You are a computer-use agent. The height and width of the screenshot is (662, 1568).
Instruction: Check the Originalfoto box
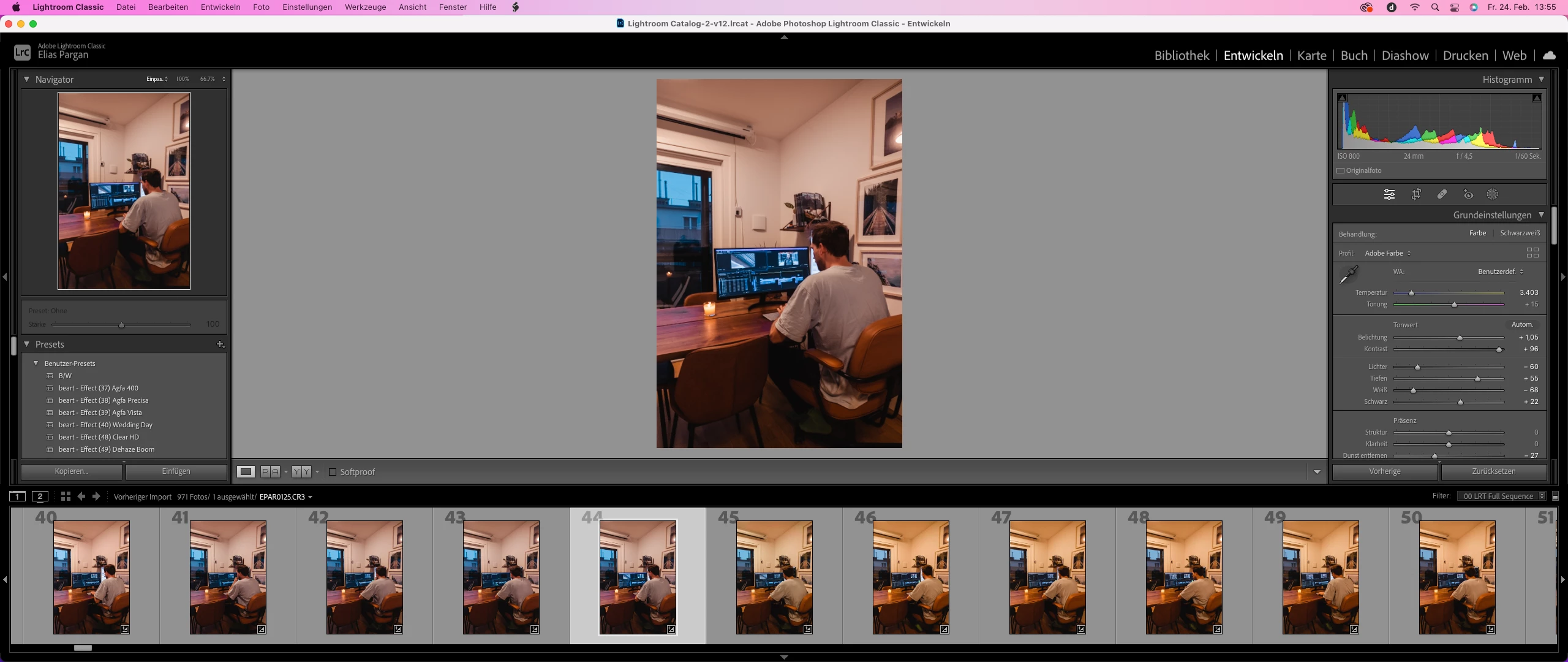[x=1341, y=171]
